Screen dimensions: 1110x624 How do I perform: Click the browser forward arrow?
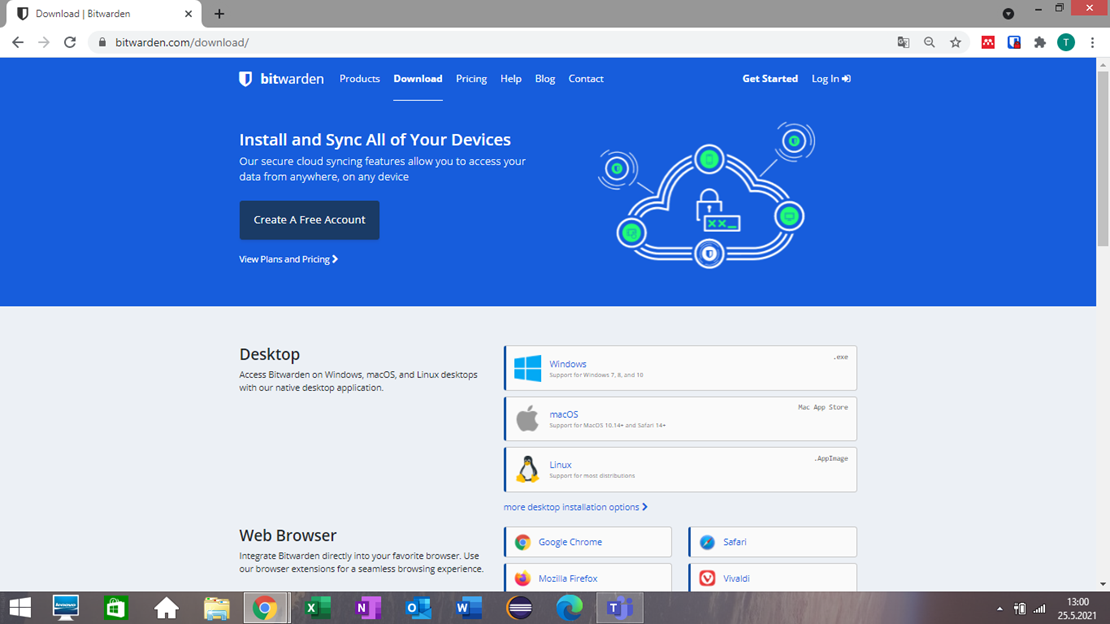point(44,42)
